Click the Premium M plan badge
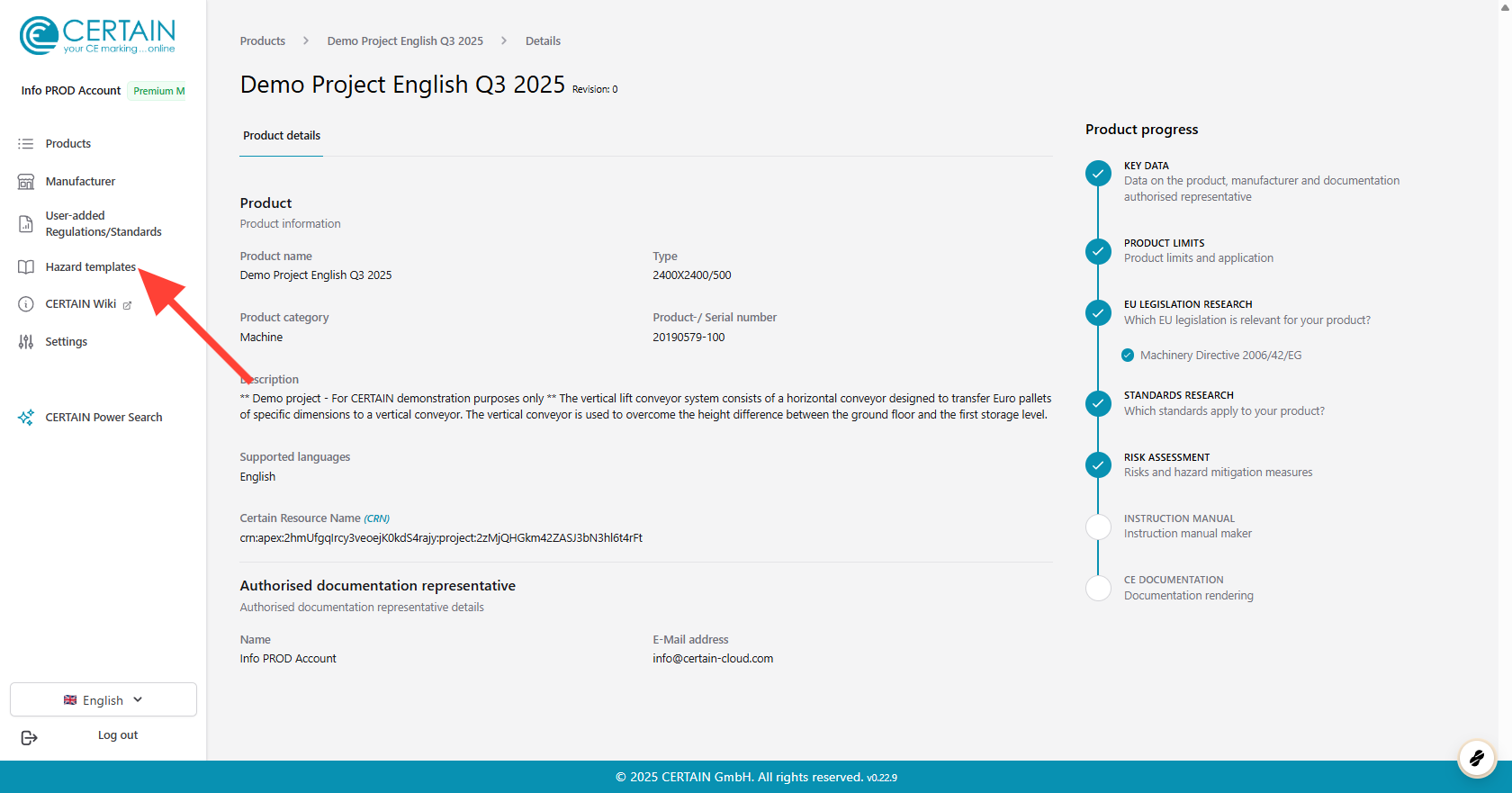1512x793 pixels. (x=157, y=91)
